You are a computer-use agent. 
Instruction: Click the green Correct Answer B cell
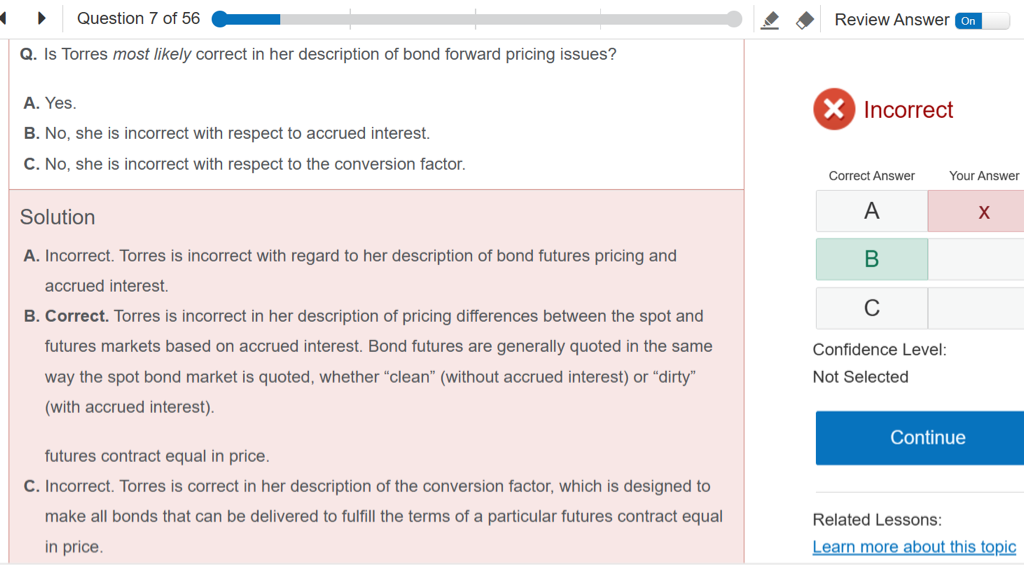coord(871,259)
